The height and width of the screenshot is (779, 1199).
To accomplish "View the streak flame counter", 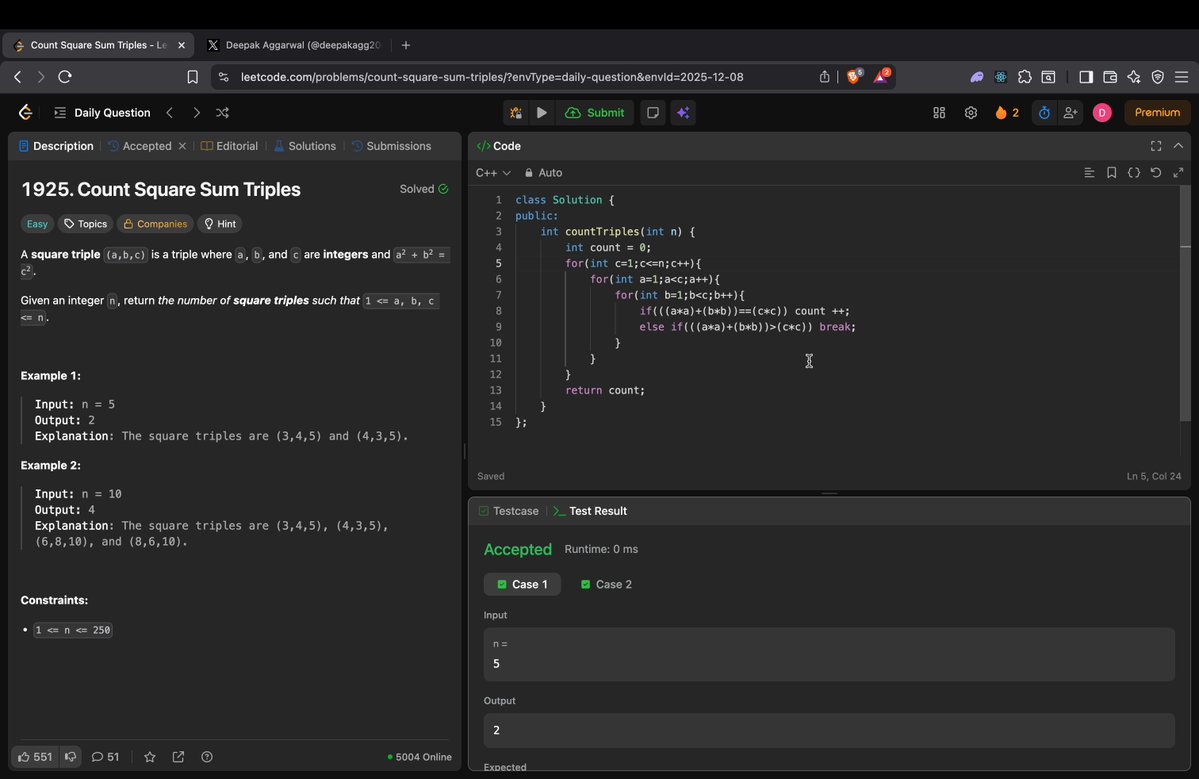I will point(1006,112).
